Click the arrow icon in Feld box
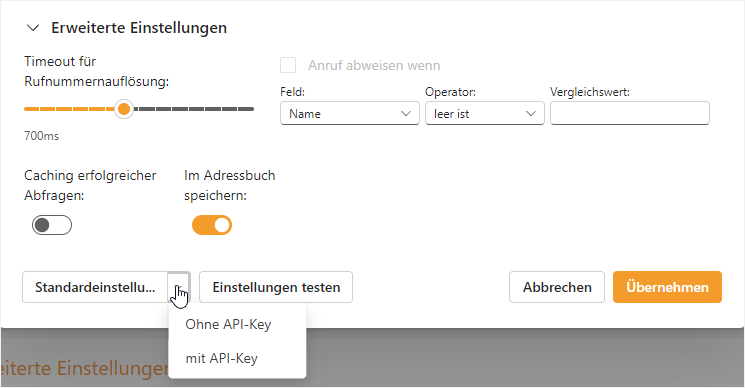The width and height of the screenshot is (745, 388). 406,114
